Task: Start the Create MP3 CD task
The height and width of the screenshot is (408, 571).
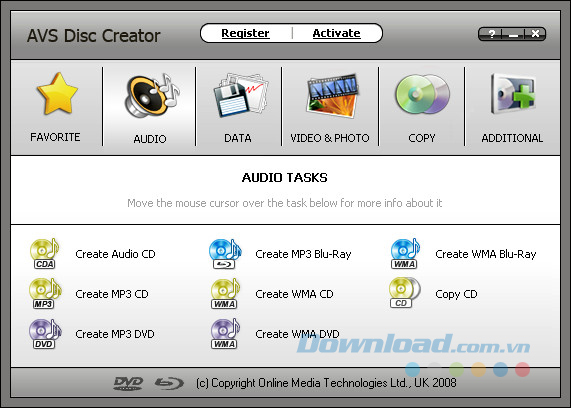Action: [x=112, y=294]
